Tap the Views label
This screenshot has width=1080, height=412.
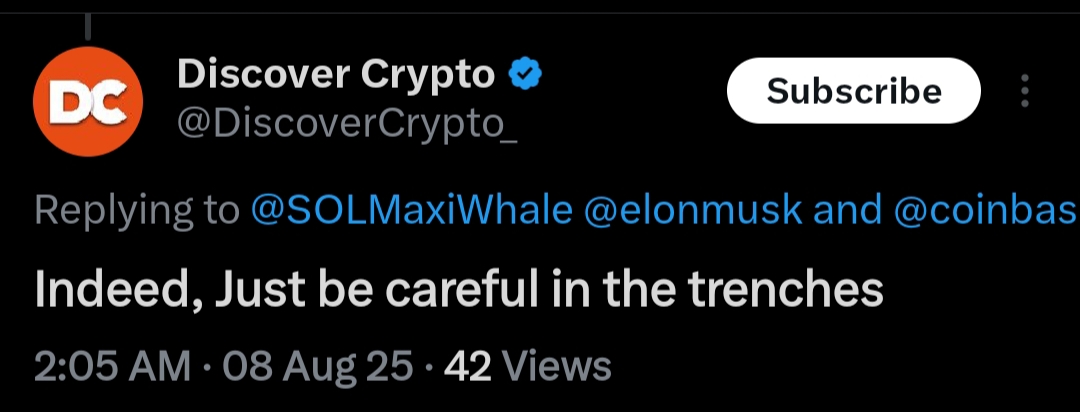555,367
